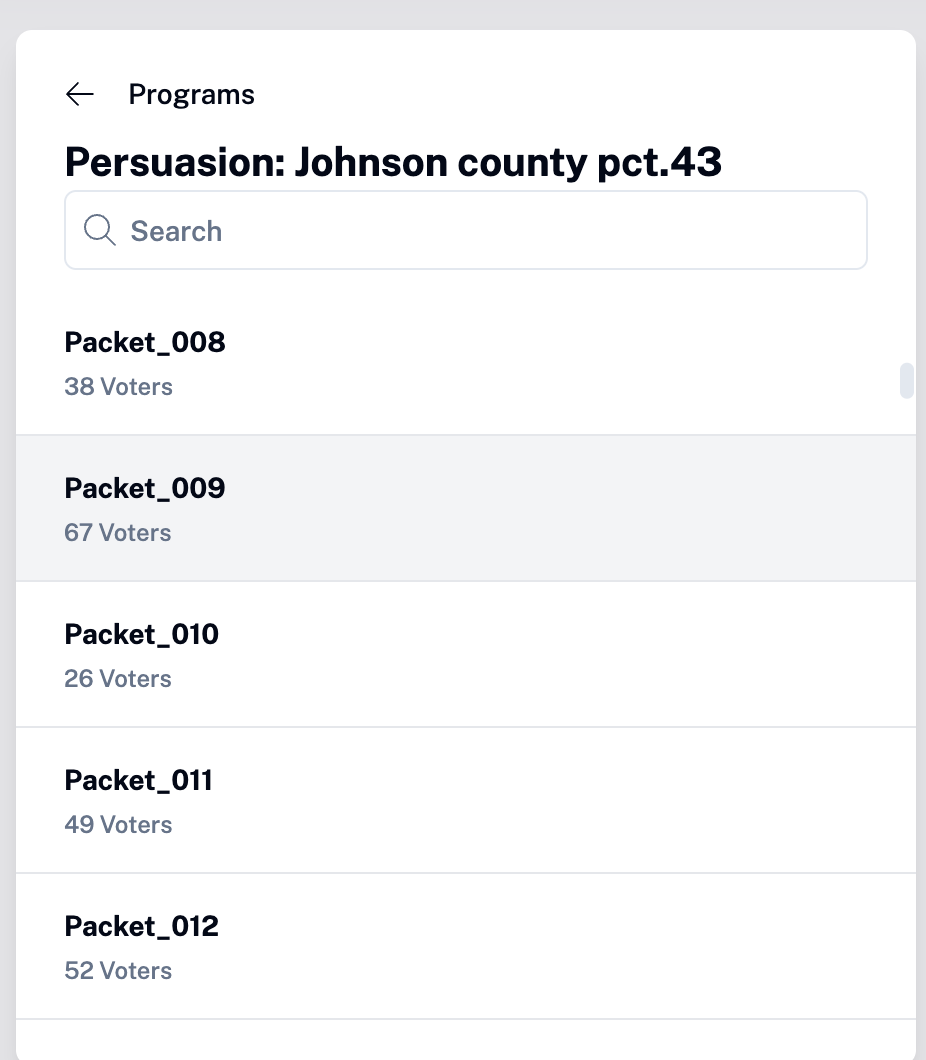This screenshot has height=1060, width=926.
Task: Select the 38 Voters label
Action: pos(118,387)
